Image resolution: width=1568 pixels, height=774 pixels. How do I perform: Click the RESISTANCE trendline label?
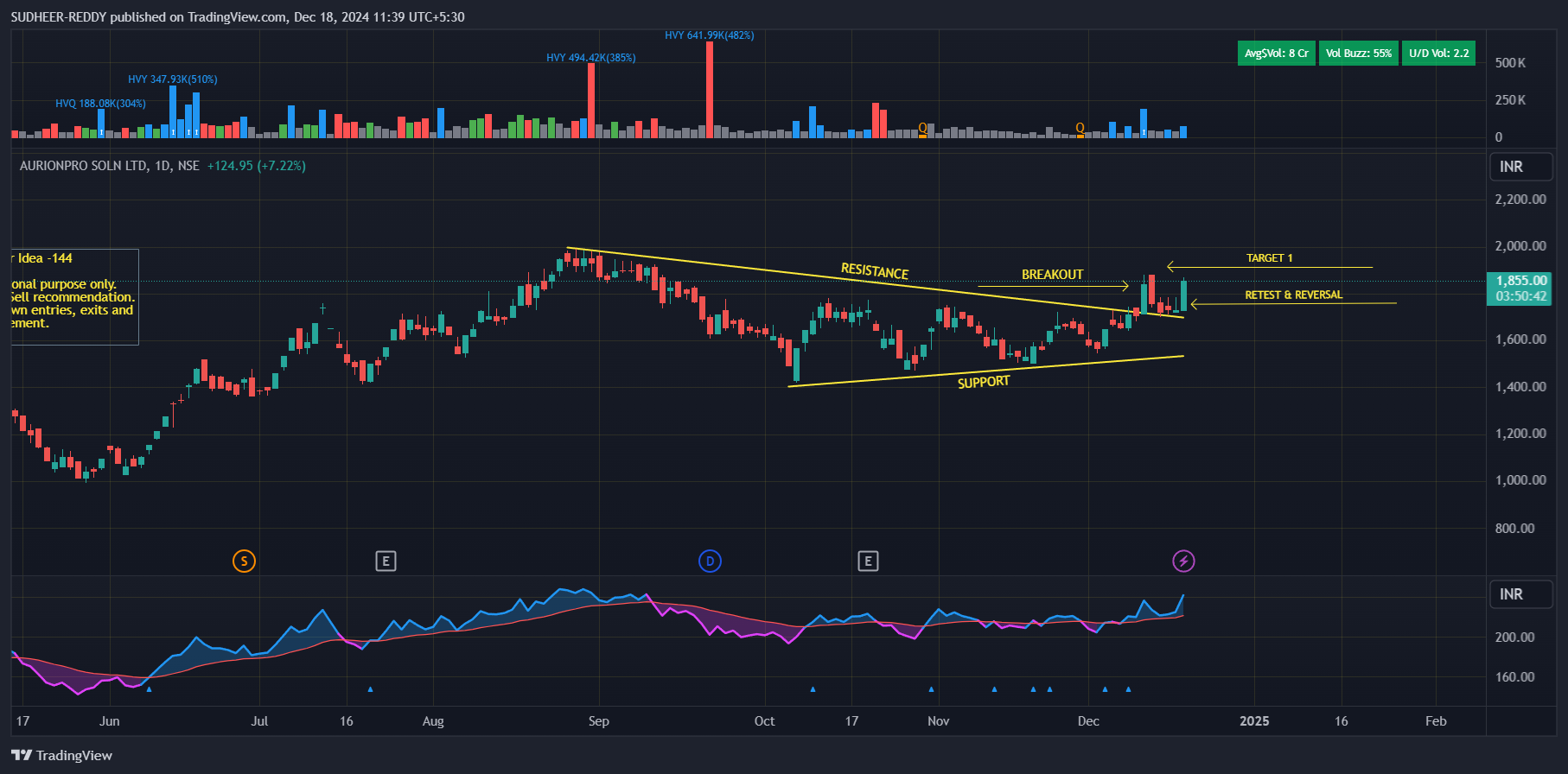[x=875, y=271]
